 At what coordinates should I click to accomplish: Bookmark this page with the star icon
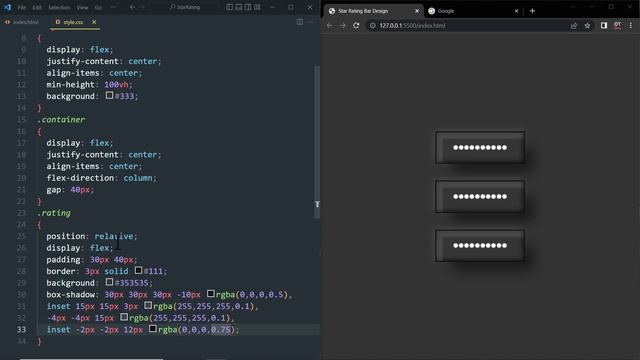[x=587, y=25]
